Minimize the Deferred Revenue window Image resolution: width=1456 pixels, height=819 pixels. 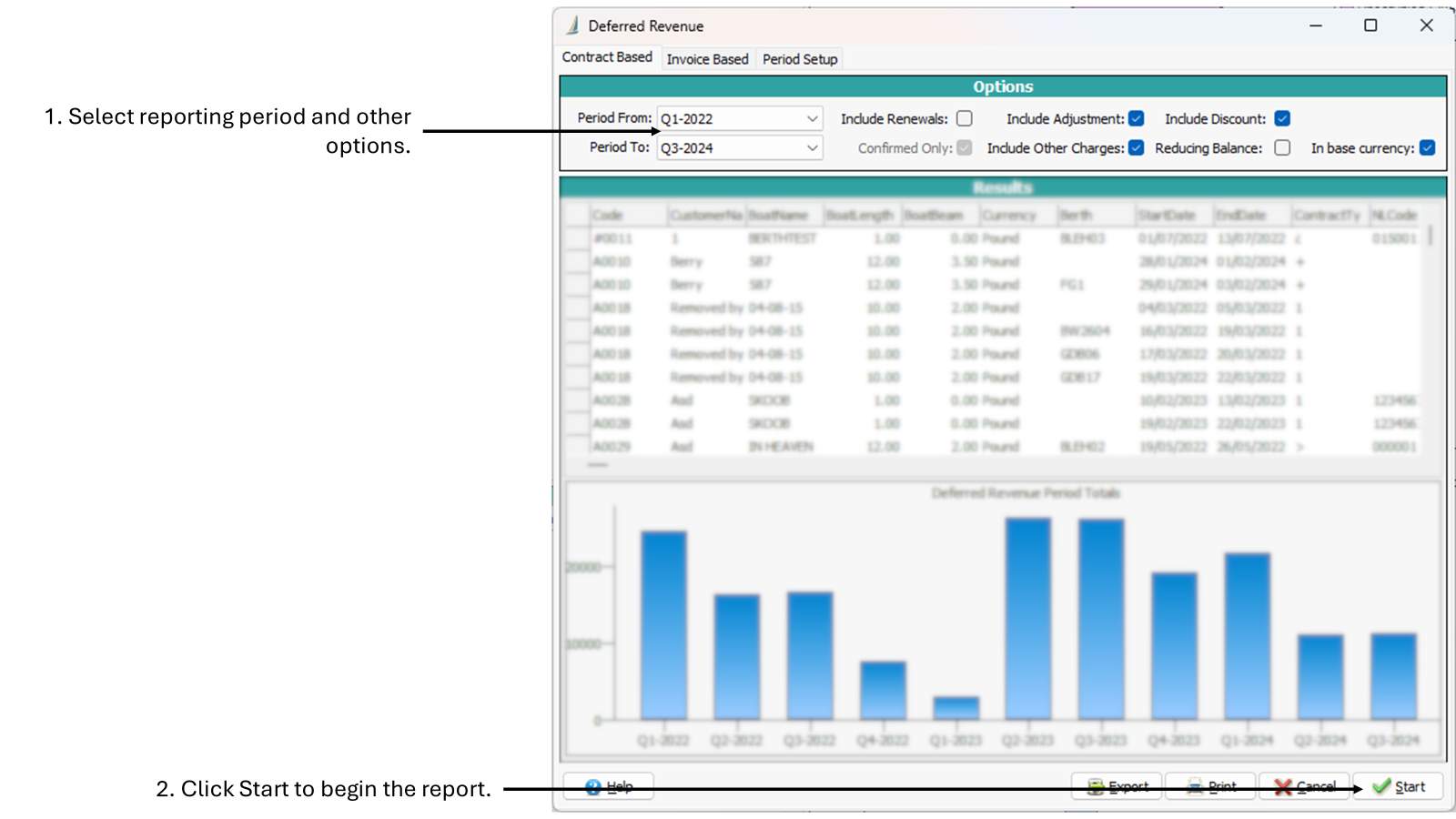pos(1315,25)
